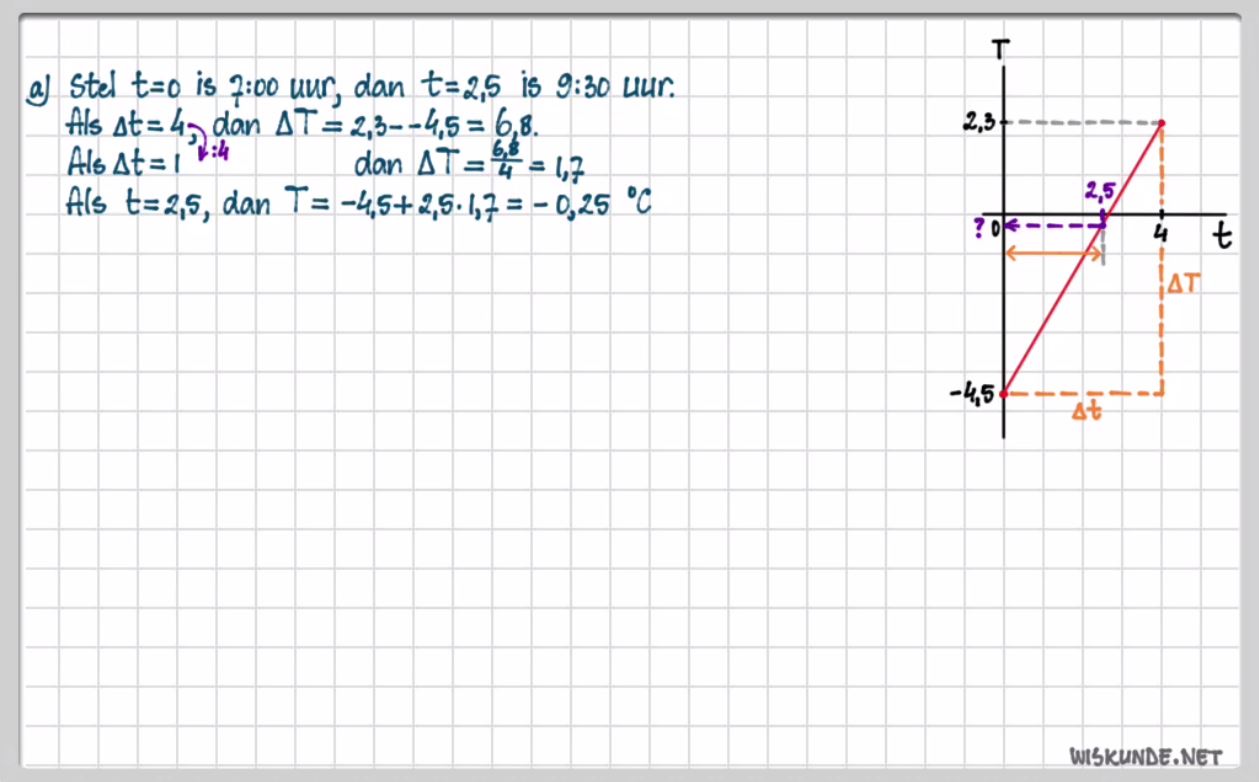Click the orange "Δt" label below the graph
This screenshot has height=782, width=1259.
coord(1086,411)
